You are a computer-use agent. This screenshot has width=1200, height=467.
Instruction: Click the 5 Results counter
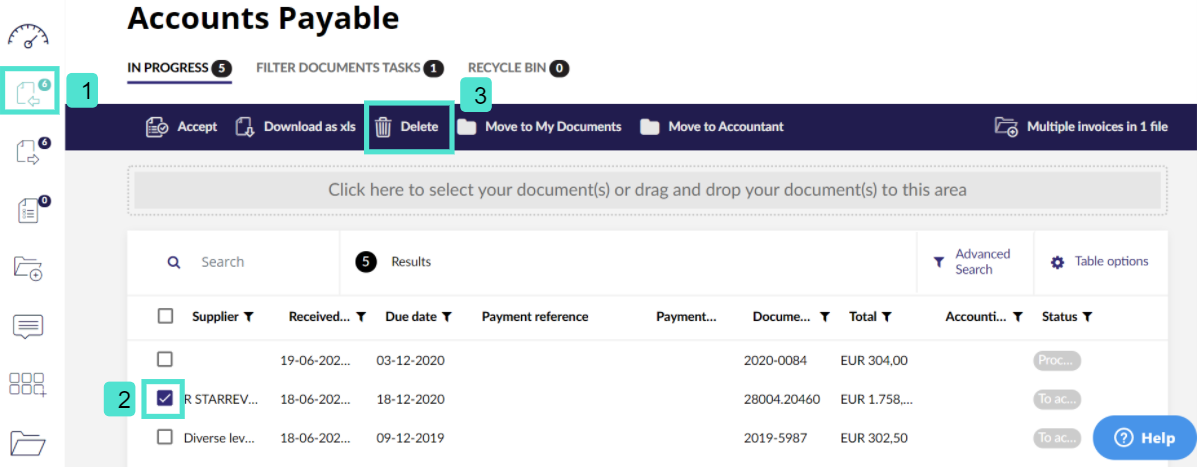pos(394,262)
